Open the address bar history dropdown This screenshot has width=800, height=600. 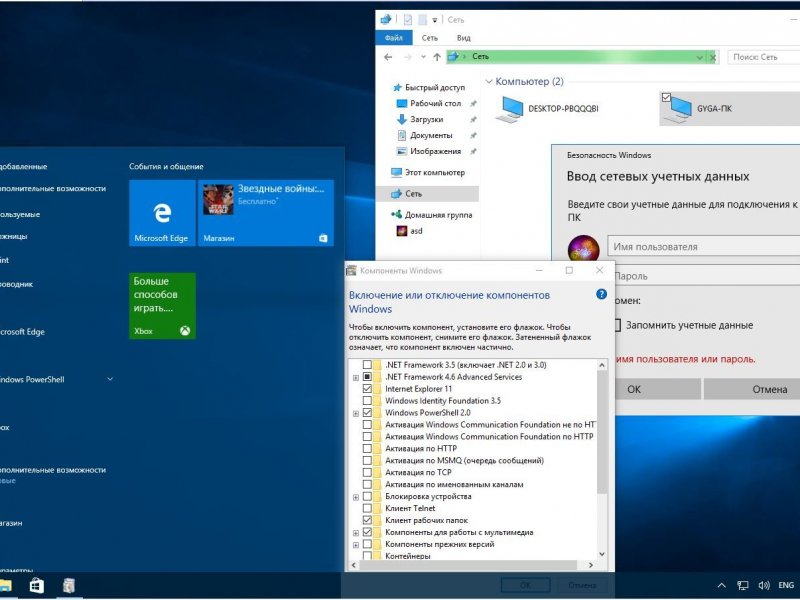pos(700,57)
